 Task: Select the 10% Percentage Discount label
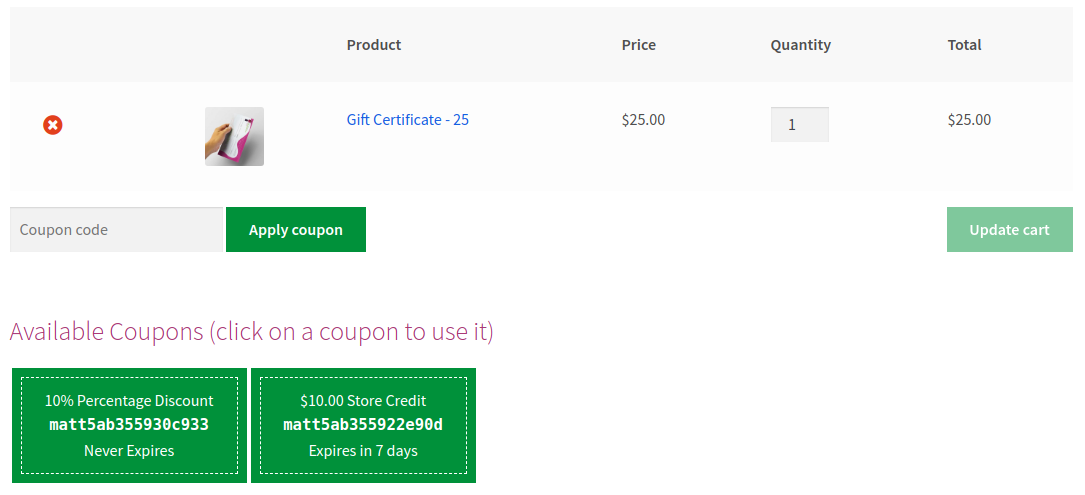[x=129, y=401]
